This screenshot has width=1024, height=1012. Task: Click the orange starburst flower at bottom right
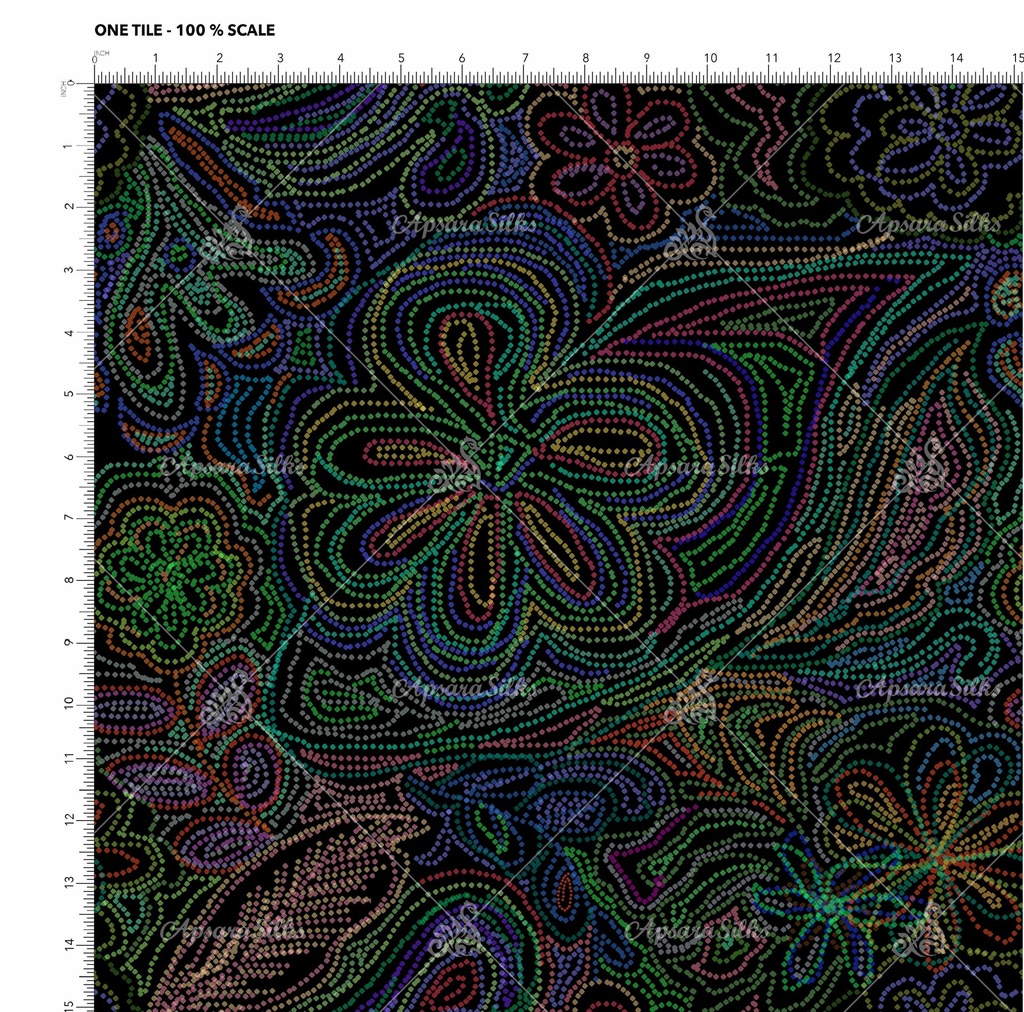tap(935, 858)
